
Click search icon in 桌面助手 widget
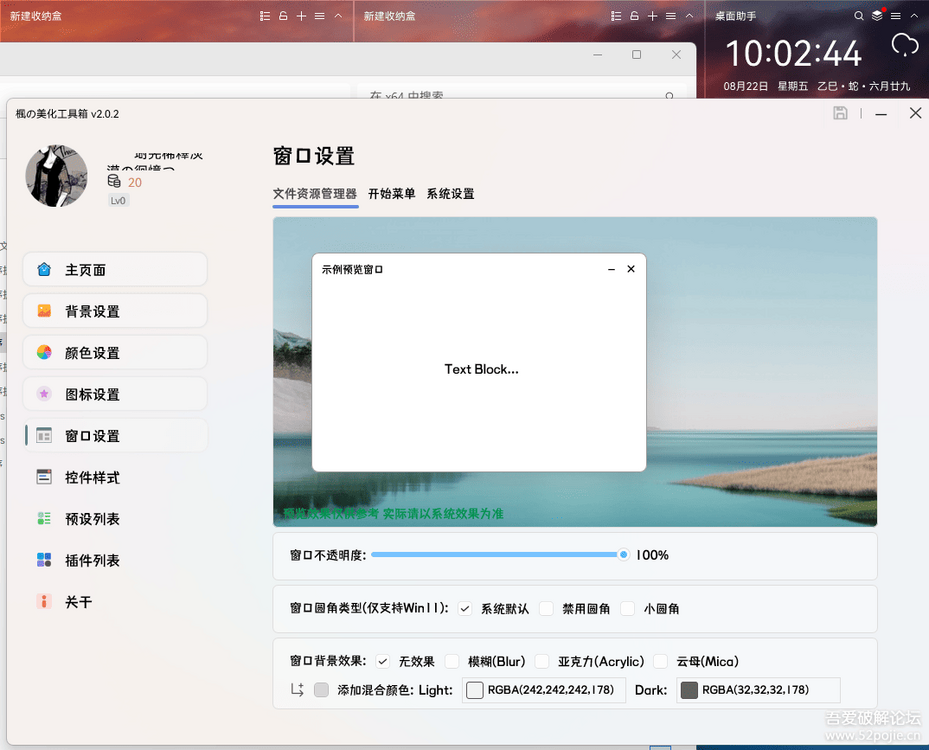point(858,16)
